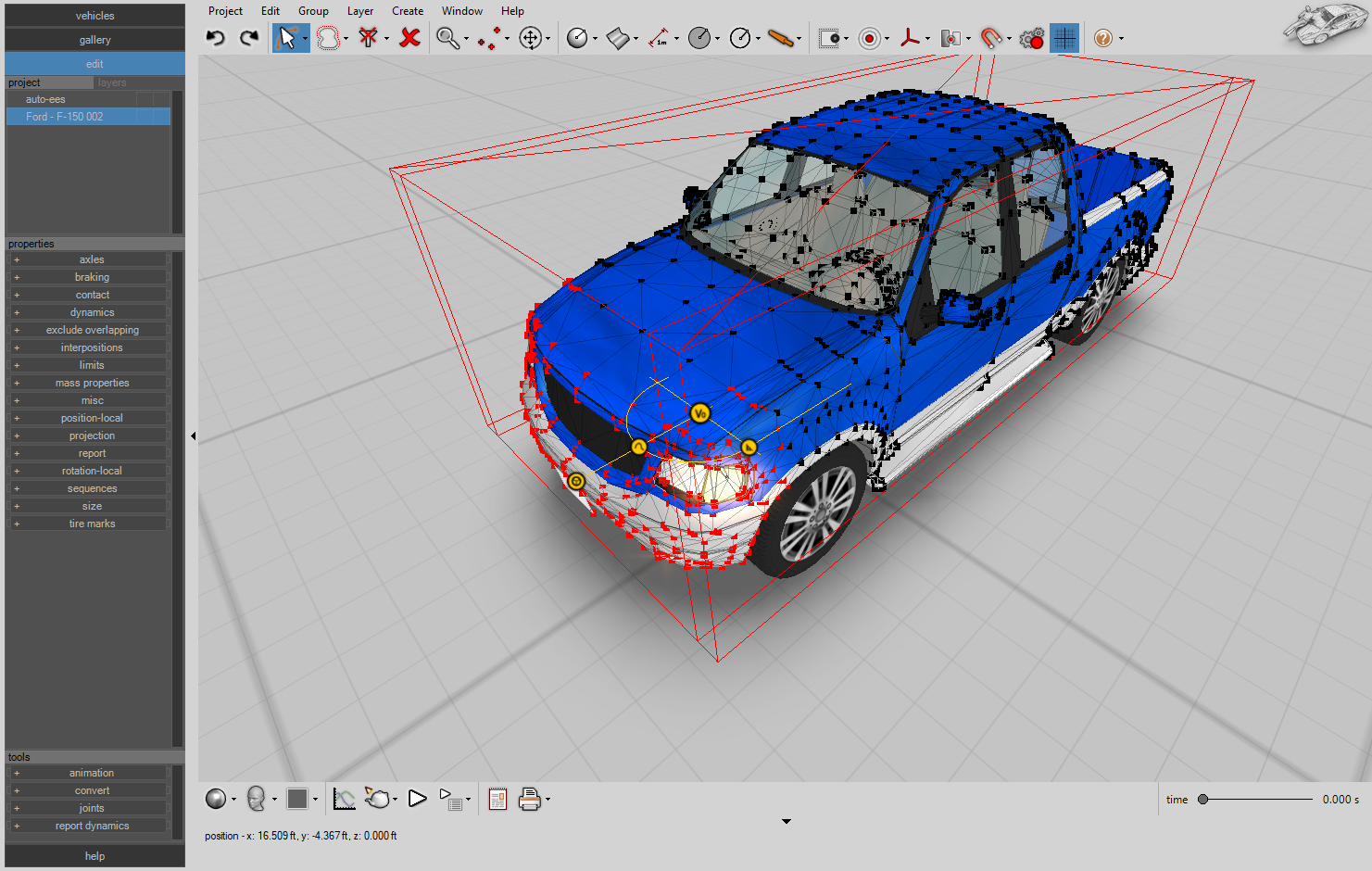Open the gallery panel button
Viewport: 1372px width, 871px height.
coord(94,40)
